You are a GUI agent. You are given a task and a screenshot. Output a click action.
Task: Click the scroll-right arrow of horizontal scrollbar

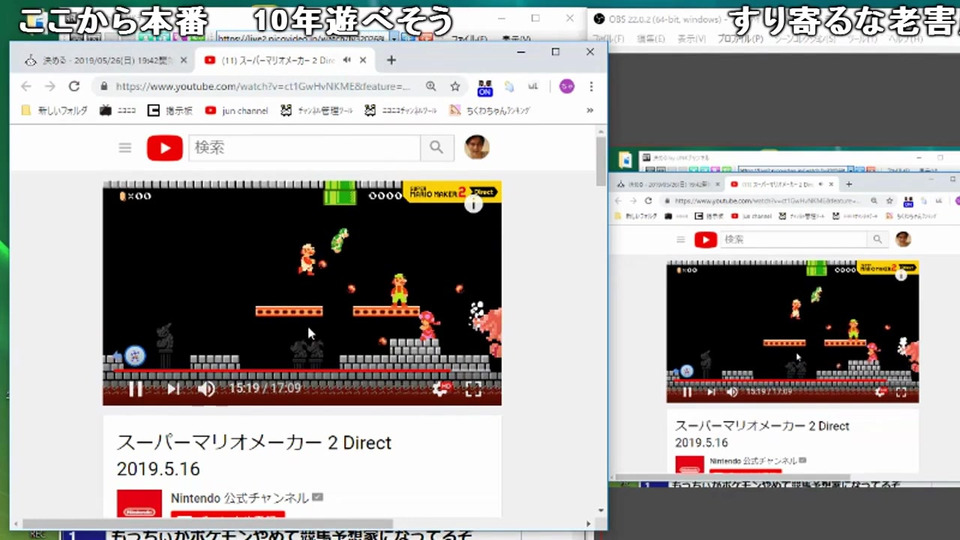pyautogui.click(x=588, y=523)
